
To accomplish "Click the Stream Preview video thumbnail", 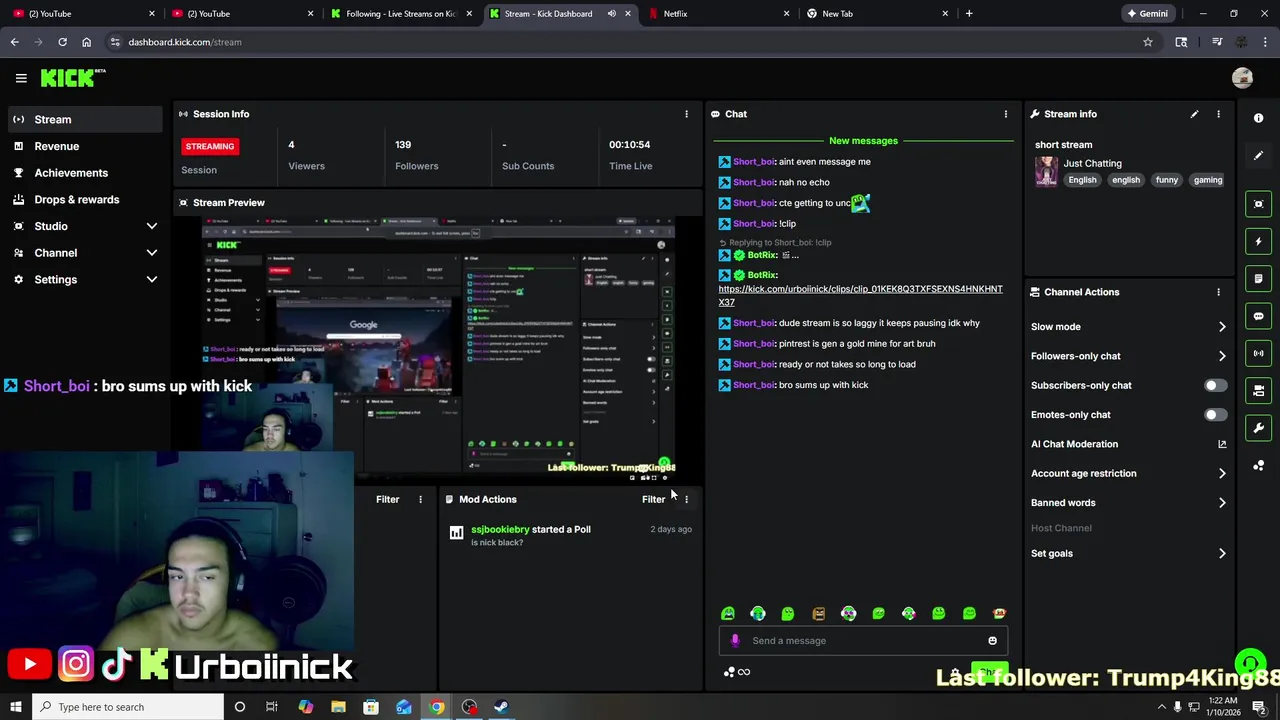I will (x=438, y=349).
